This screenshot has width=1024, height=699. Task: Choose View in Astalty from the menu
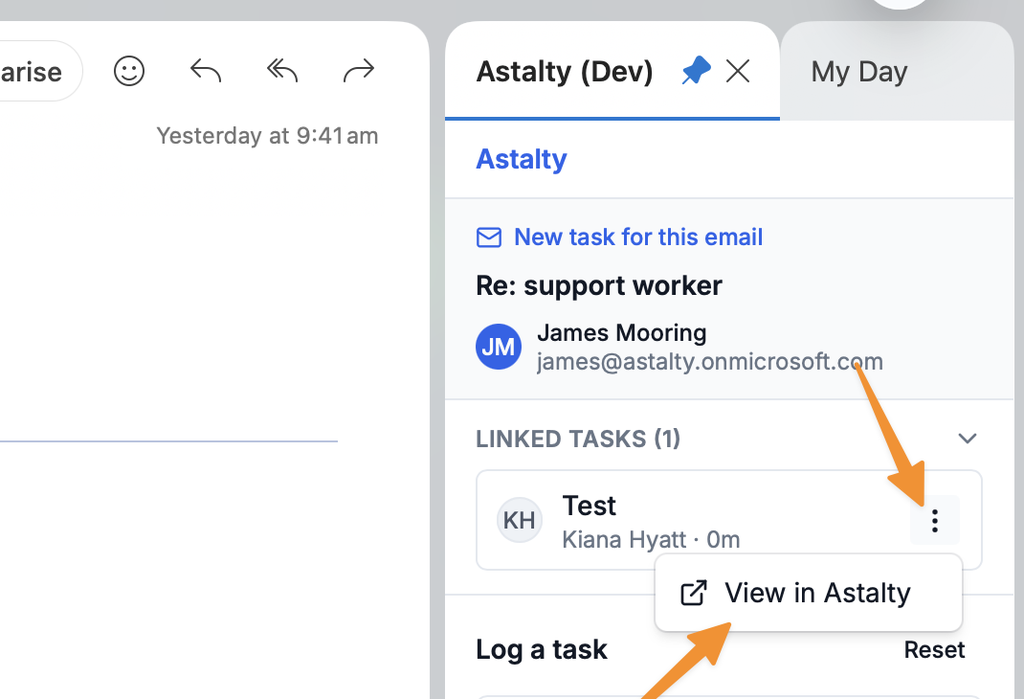click(808, 593)
